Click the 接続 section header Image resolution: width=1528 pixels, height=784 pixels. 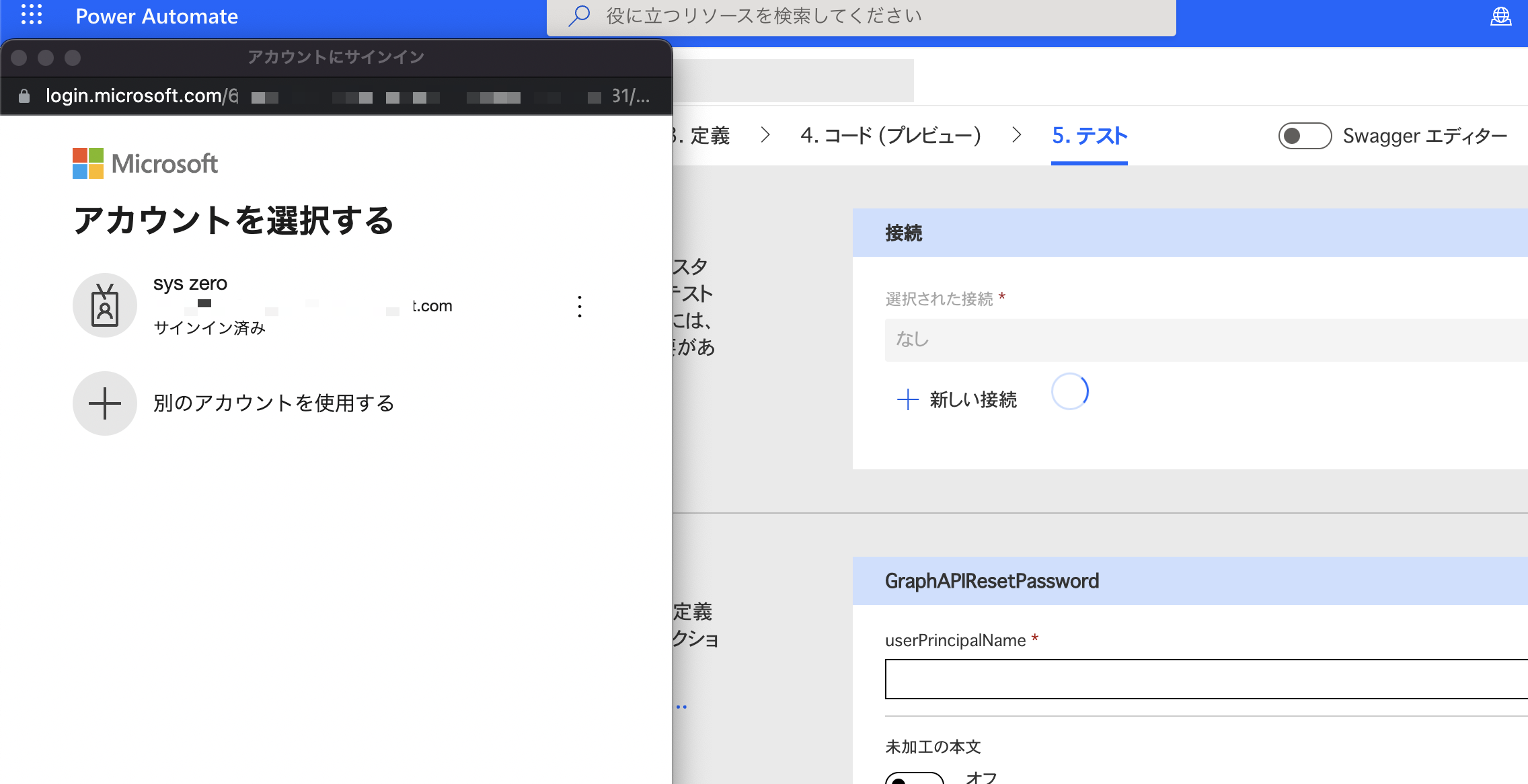coord(1190,233)
